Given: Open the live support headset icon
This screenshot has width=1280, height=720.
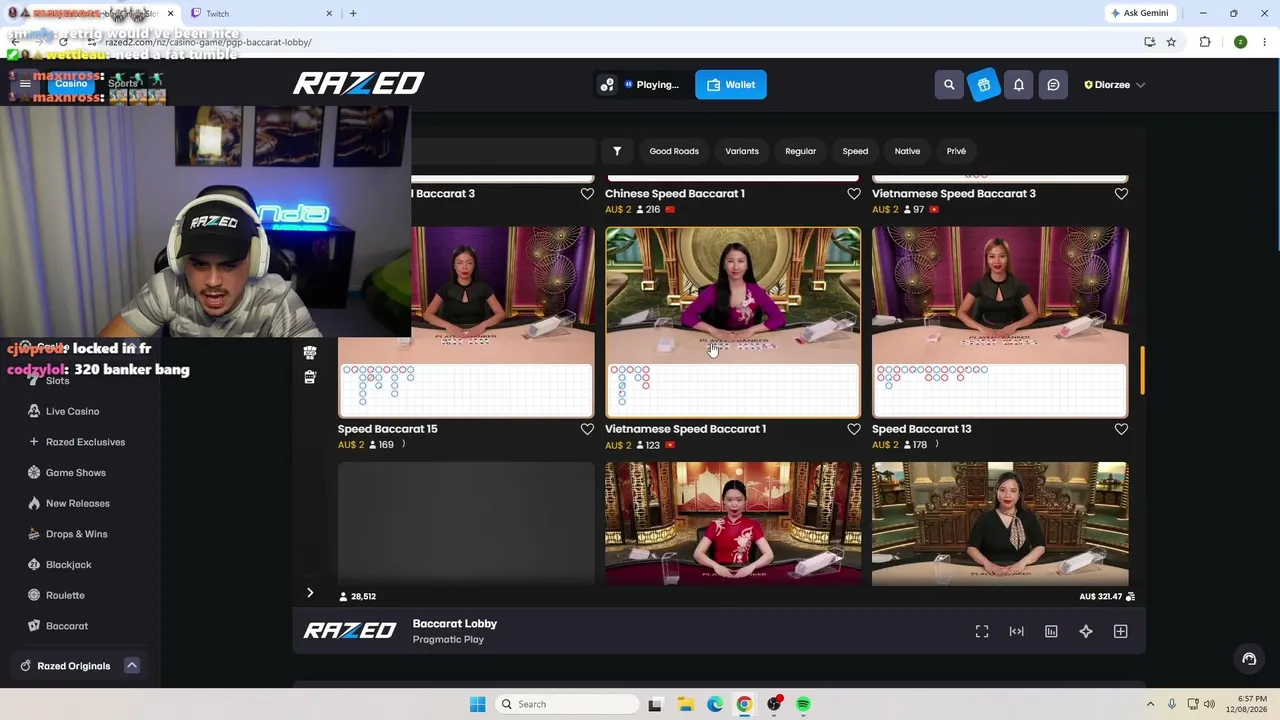Looking at the screenshot, I should 1249,659.
